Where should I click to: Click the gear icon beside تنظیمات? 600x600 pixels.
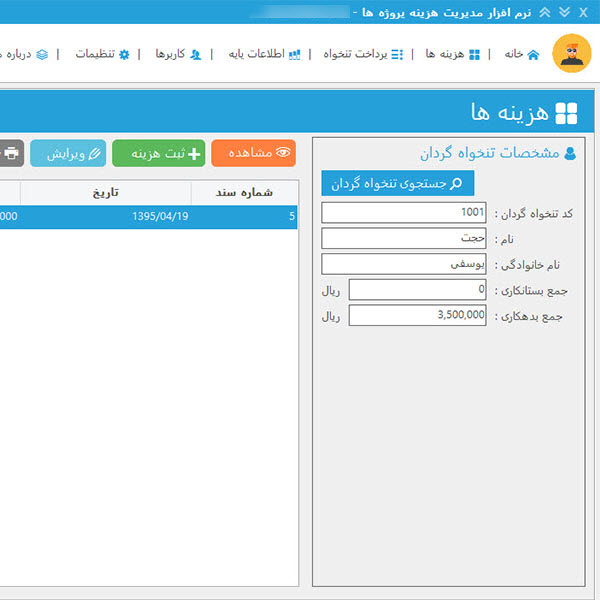coord(124,54)
